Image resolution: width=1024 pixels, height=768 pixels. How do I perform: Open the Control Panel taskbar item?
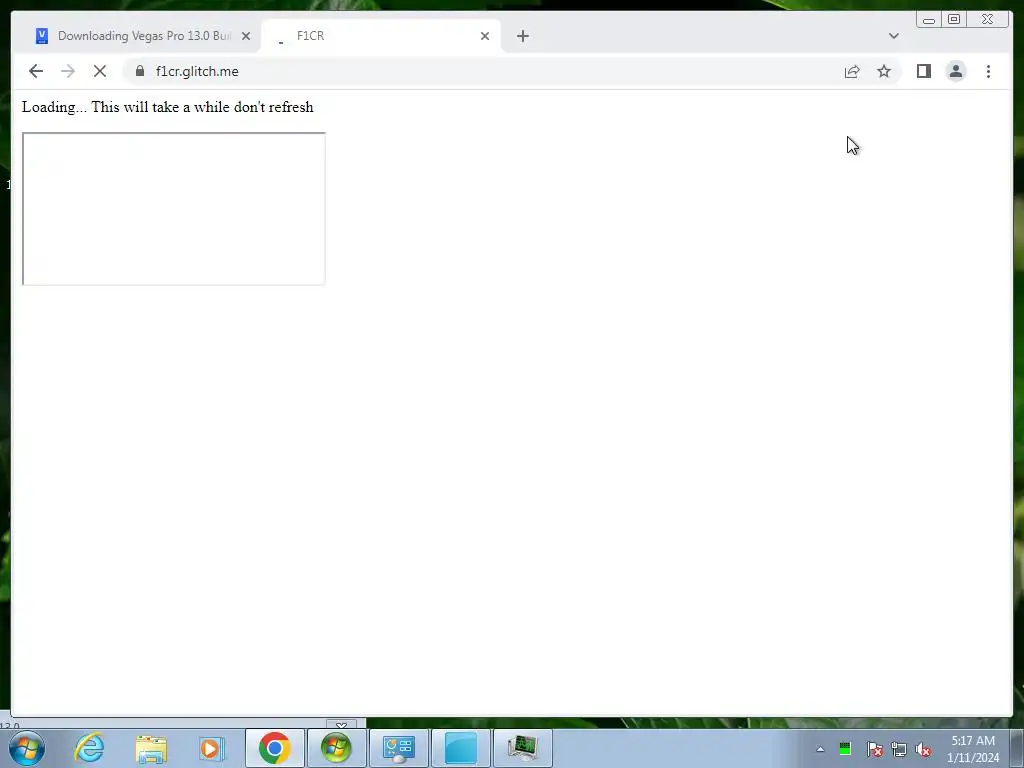(398, 748)
